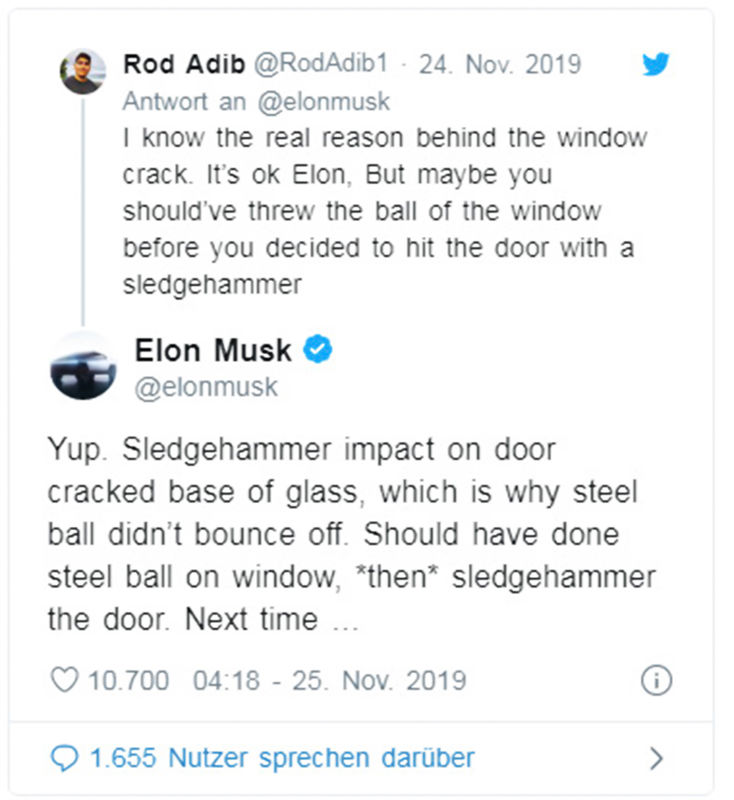Viewport: 734px width, 800px height.
Task: Click the Twitter bird logo
Action: point(655,64)
